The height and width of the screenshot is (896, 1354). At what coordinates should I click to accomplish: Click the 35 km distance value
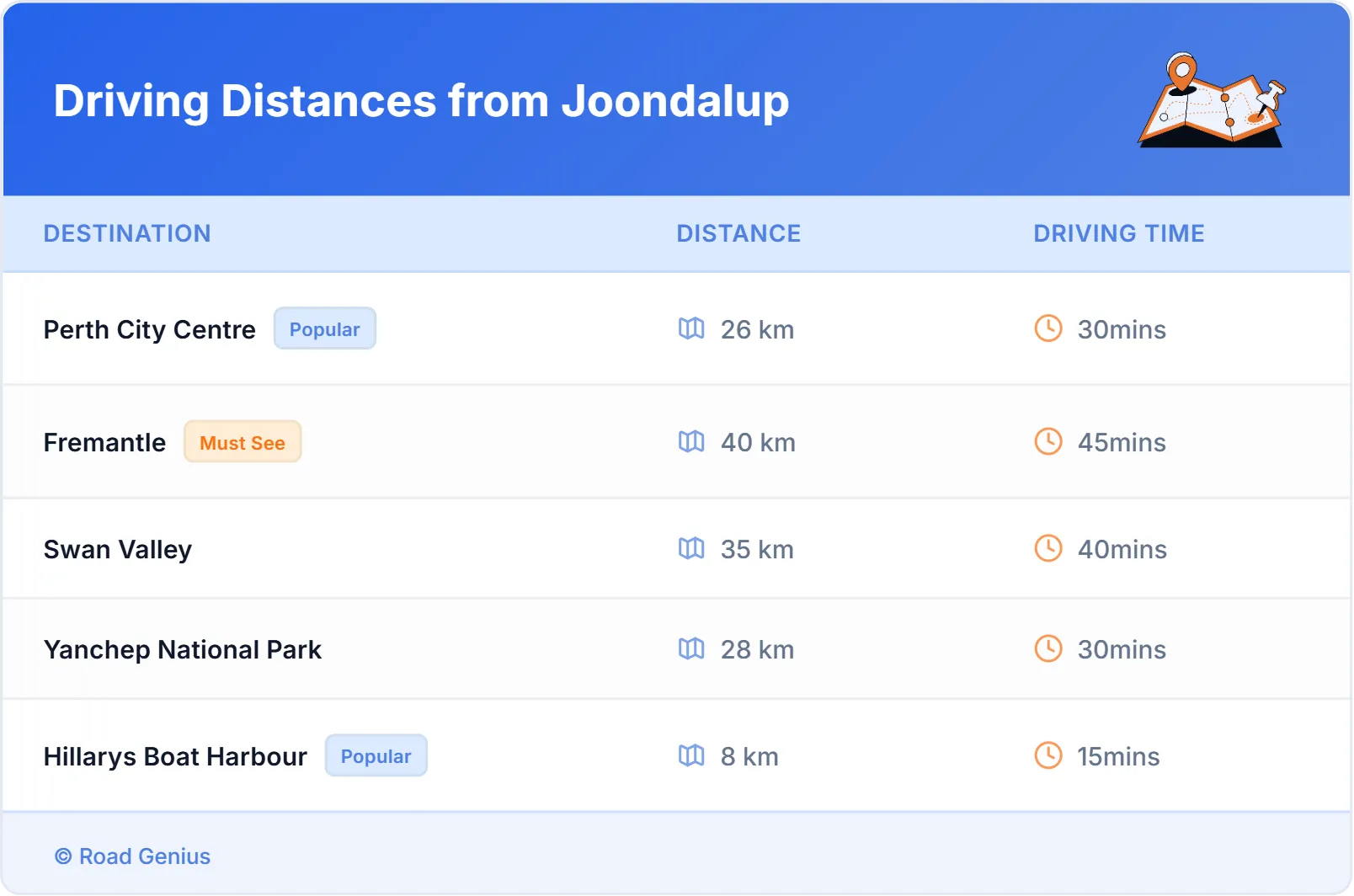tap(757, 549)
